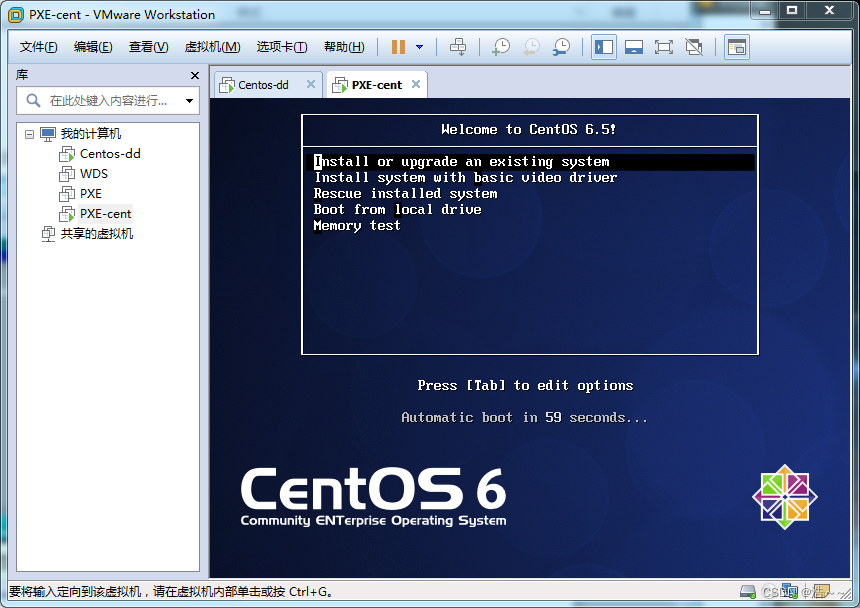Collapse the 我的计算机 tree node
This screenshot has width=860, height=608.
(x=30, y=132)
